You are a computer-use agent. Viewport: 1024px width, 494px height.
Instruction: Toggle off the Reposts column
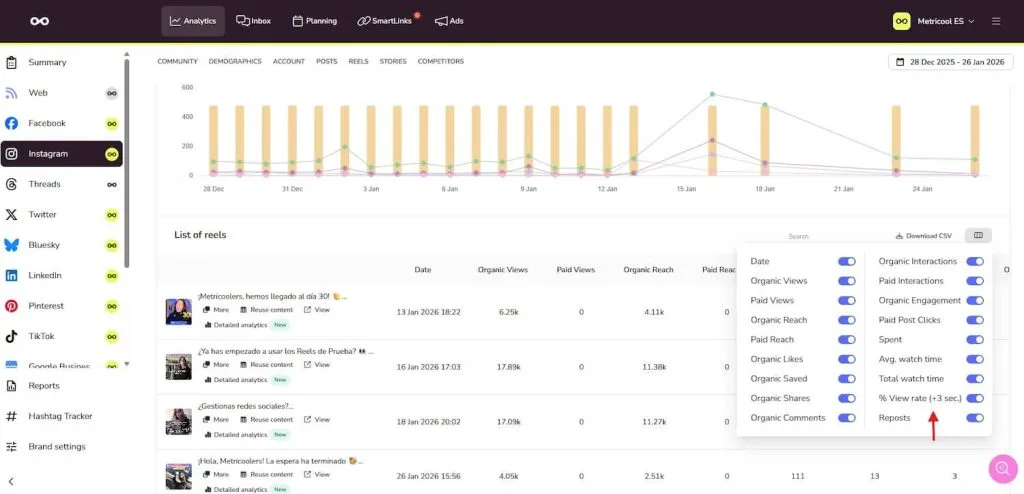coord(974,418)
